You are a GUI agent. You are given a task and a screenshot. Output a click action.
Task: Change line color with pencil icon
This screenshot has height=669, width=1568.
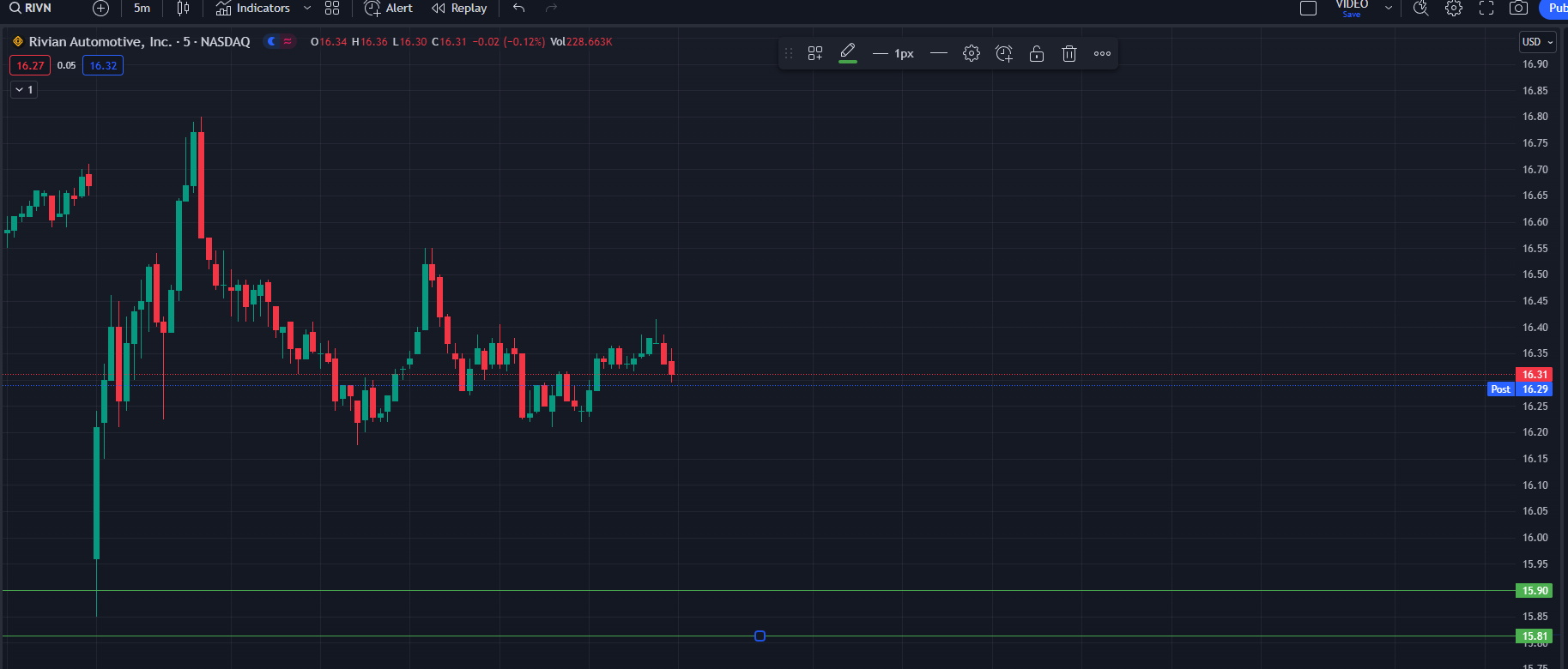click(848, 53)
